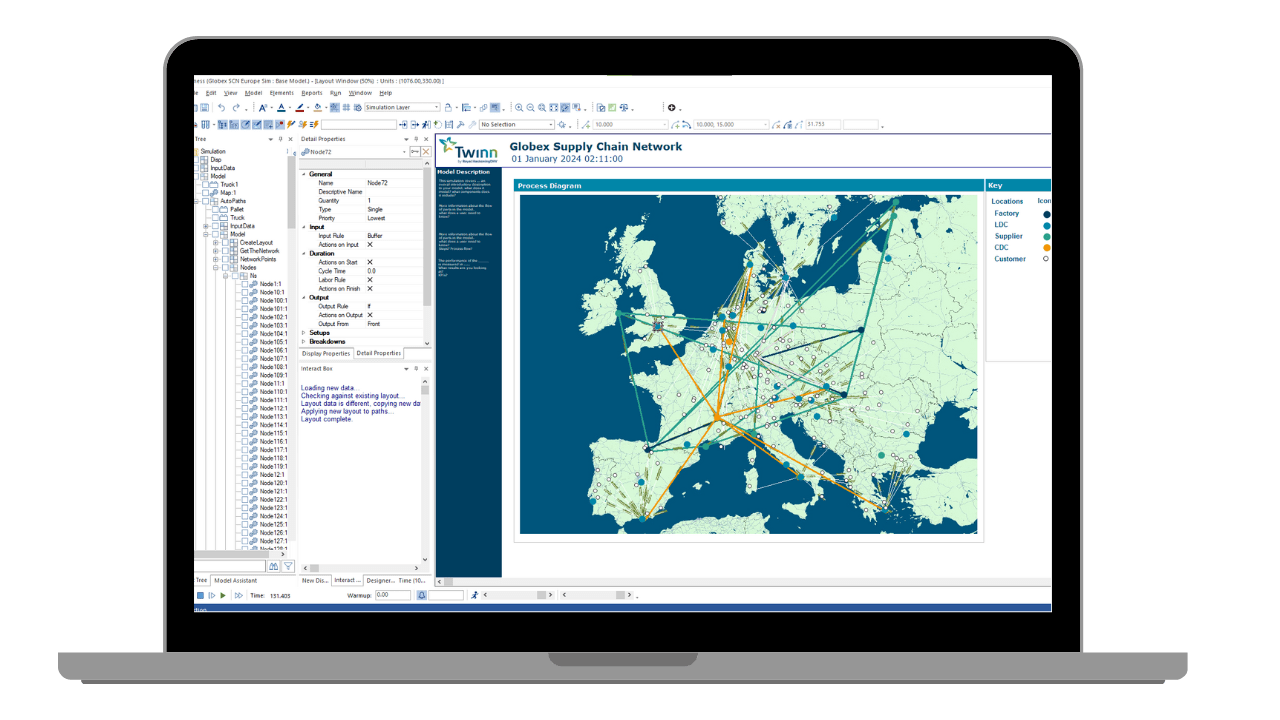Pin the Detail Properties panel
Screen dimensions: 1280x720
416,139
